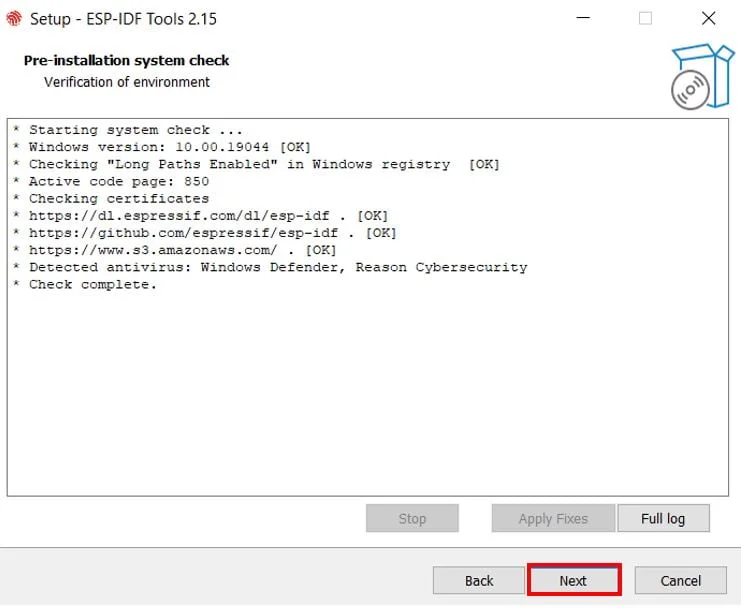Go Back to the previous setup page
Viewport: 741px width, 608px height.
point(478,580)
